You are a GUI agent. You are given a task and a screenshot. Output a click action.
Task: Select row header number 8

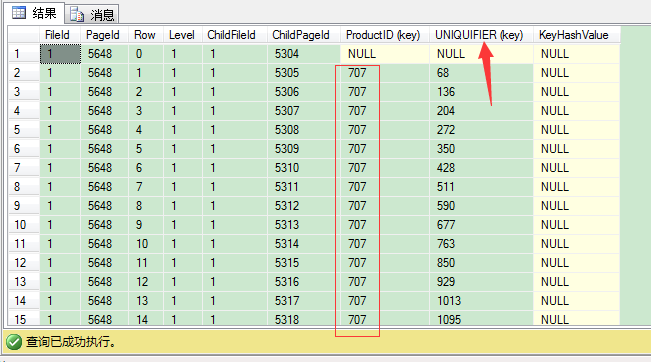pos(24,187)
